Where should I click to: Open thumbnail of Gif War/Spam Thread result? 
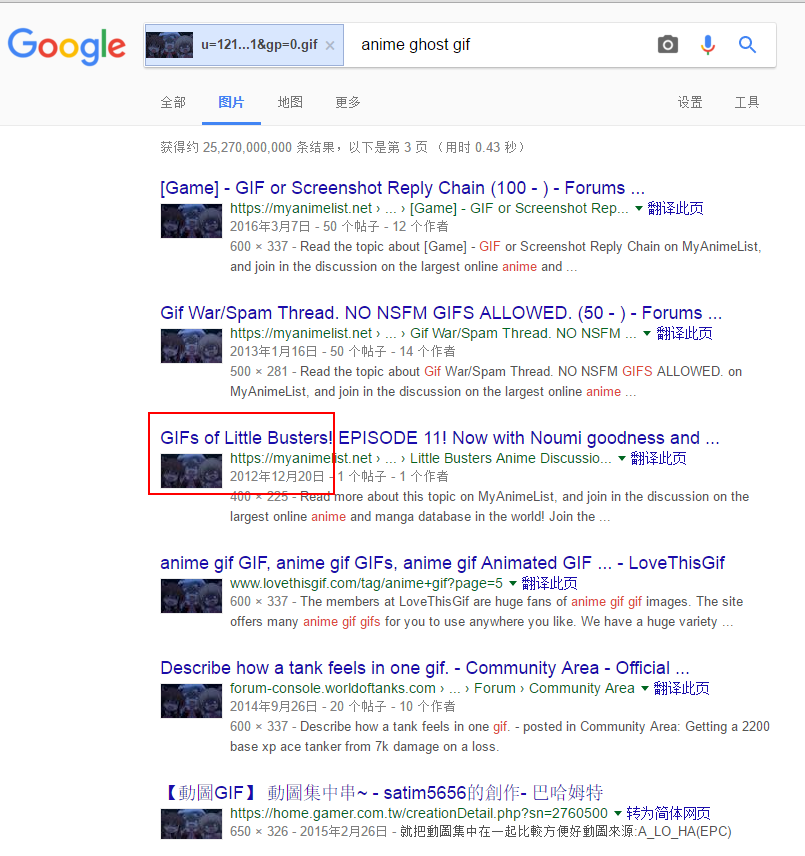191,346
